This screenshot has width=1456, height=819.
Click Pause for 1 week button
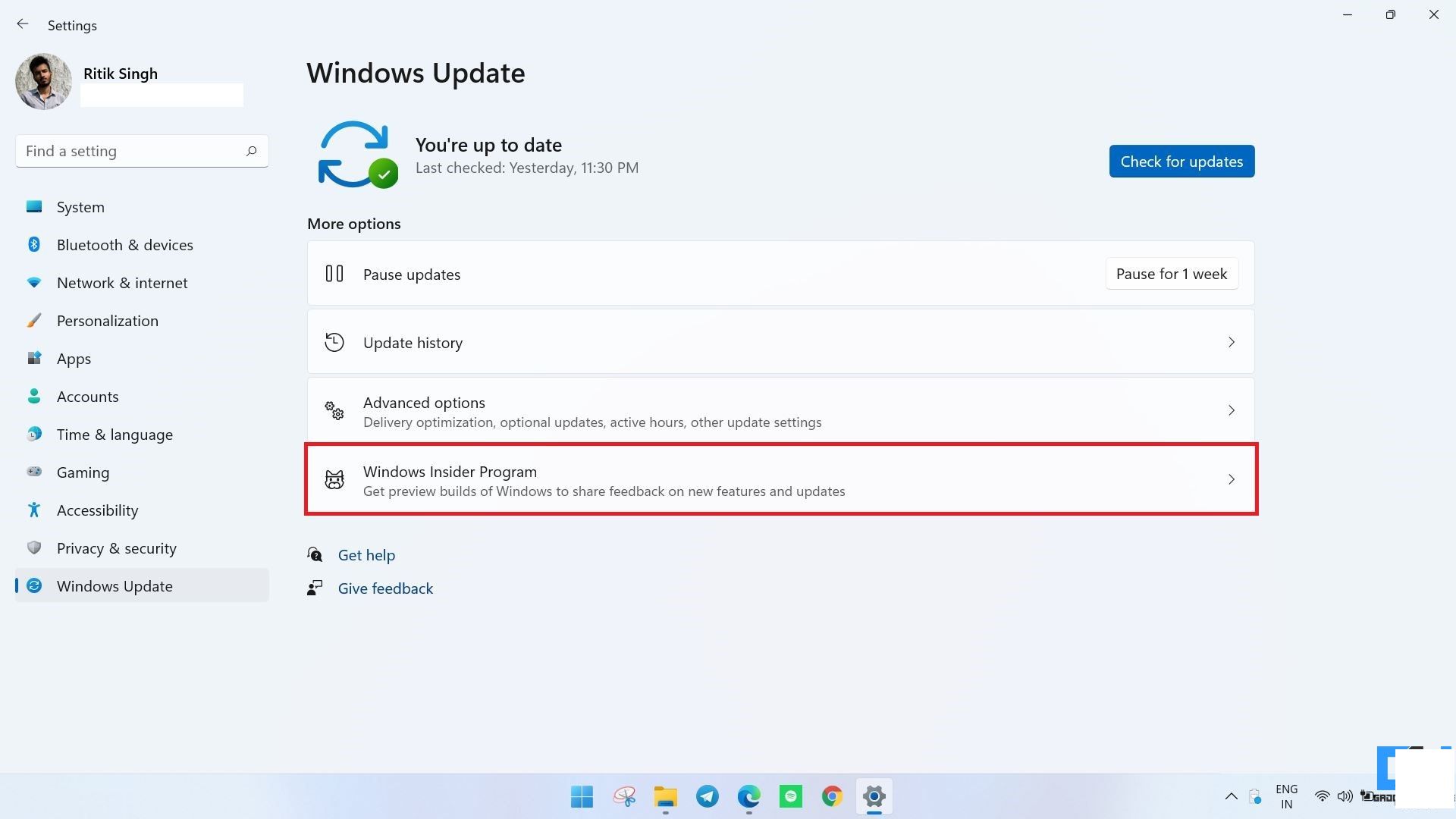pos(1172,273)
